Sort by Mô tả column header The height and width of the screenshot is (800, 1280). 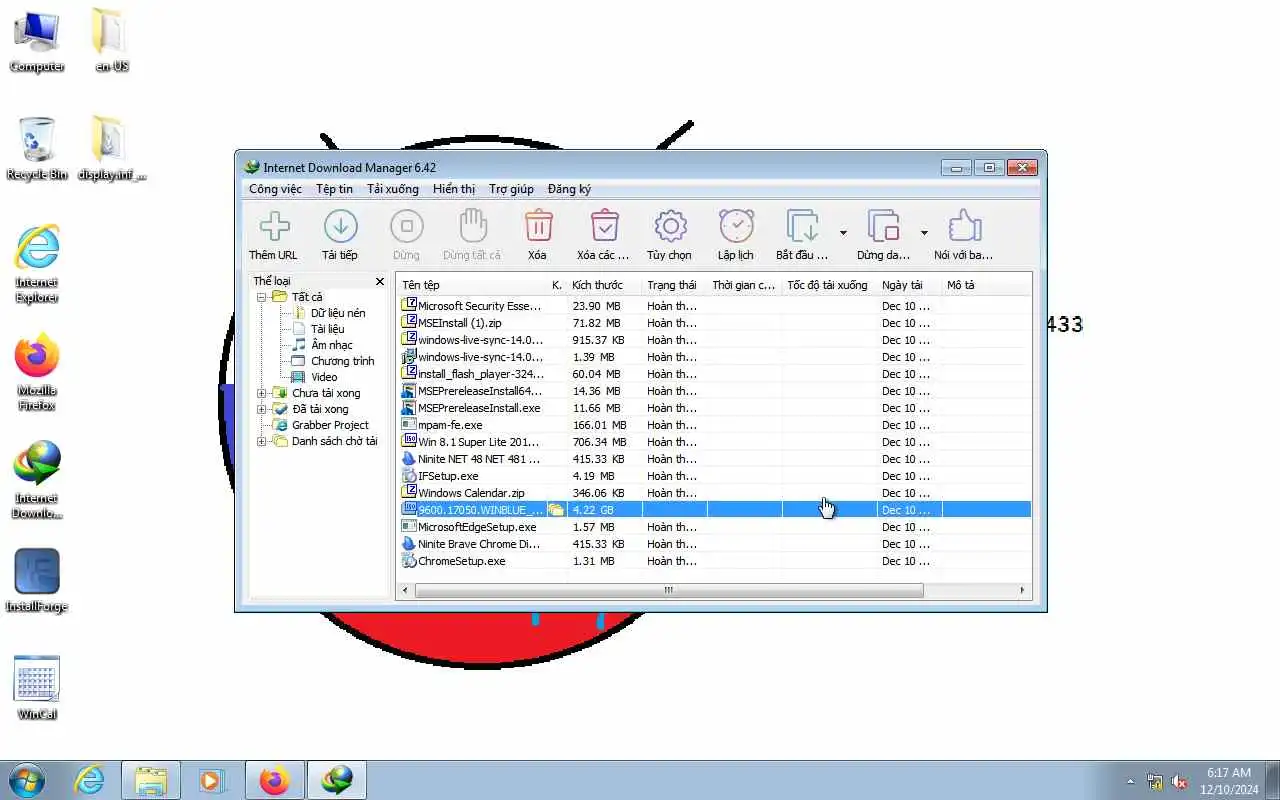tap(986, 285)
